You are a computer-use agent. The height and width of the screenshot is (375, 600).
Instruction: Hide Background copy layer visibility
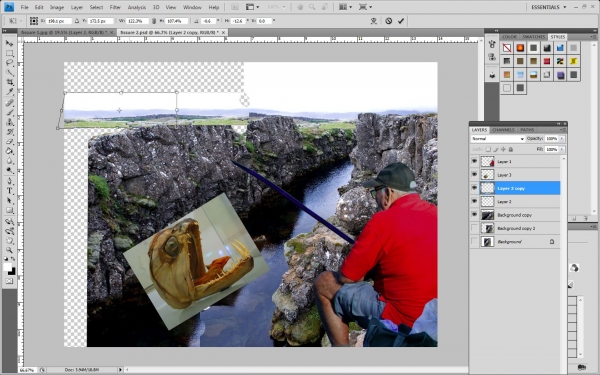pos(474,215)
